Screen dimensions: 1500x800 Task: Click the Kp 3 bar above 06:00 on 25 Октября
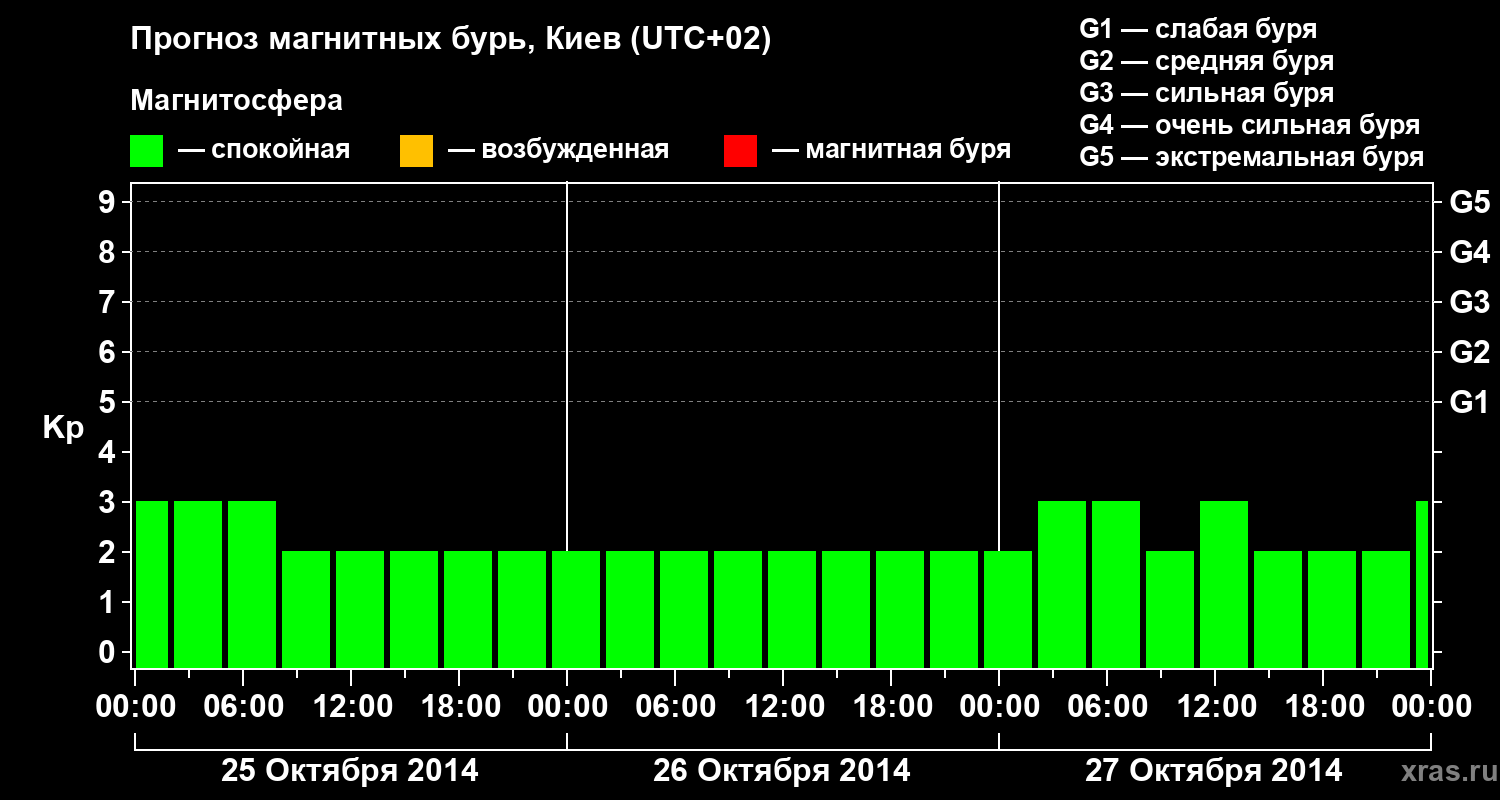[x=252, y=584]
